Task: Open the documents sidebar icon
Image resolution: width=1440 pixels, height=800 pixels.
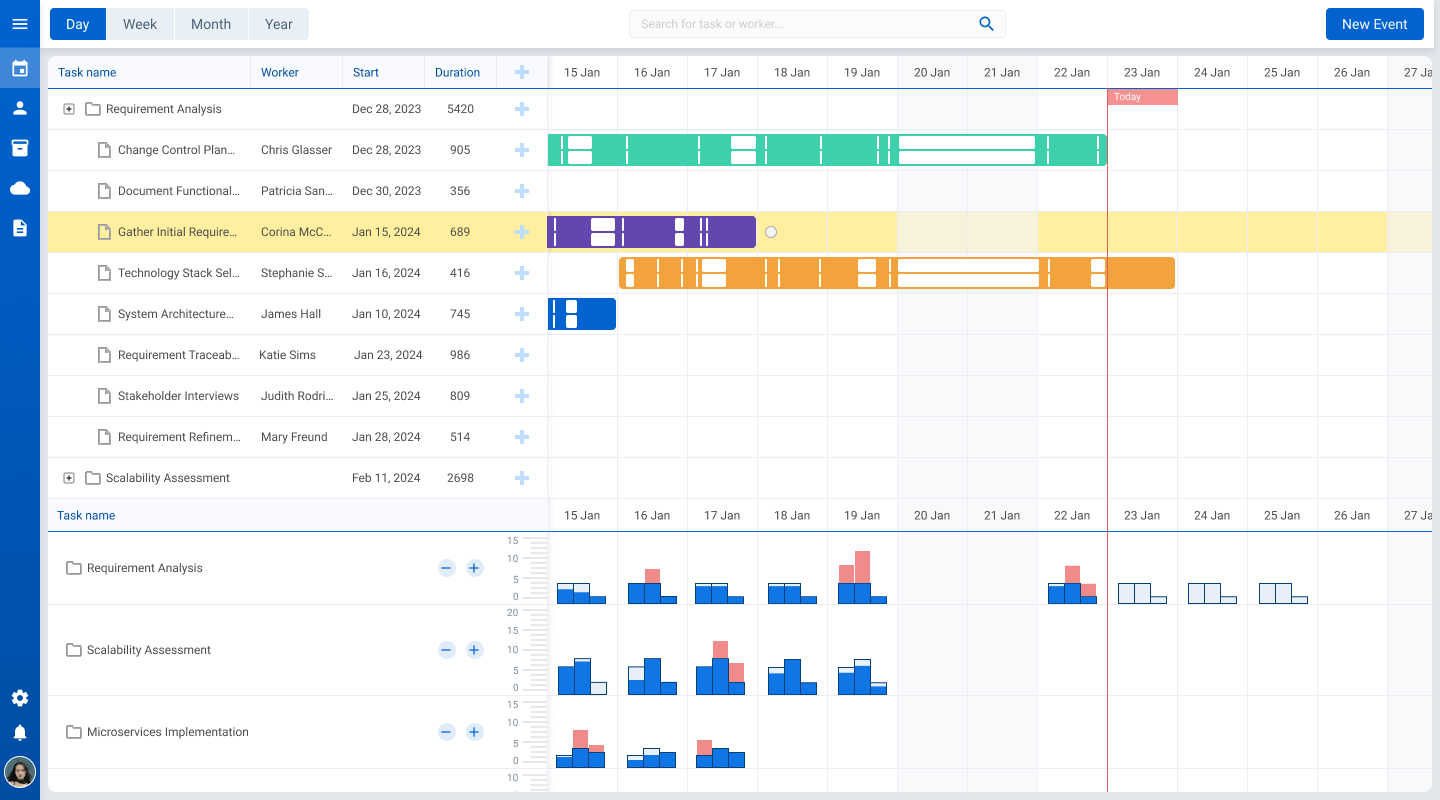Action: [20, 228]
